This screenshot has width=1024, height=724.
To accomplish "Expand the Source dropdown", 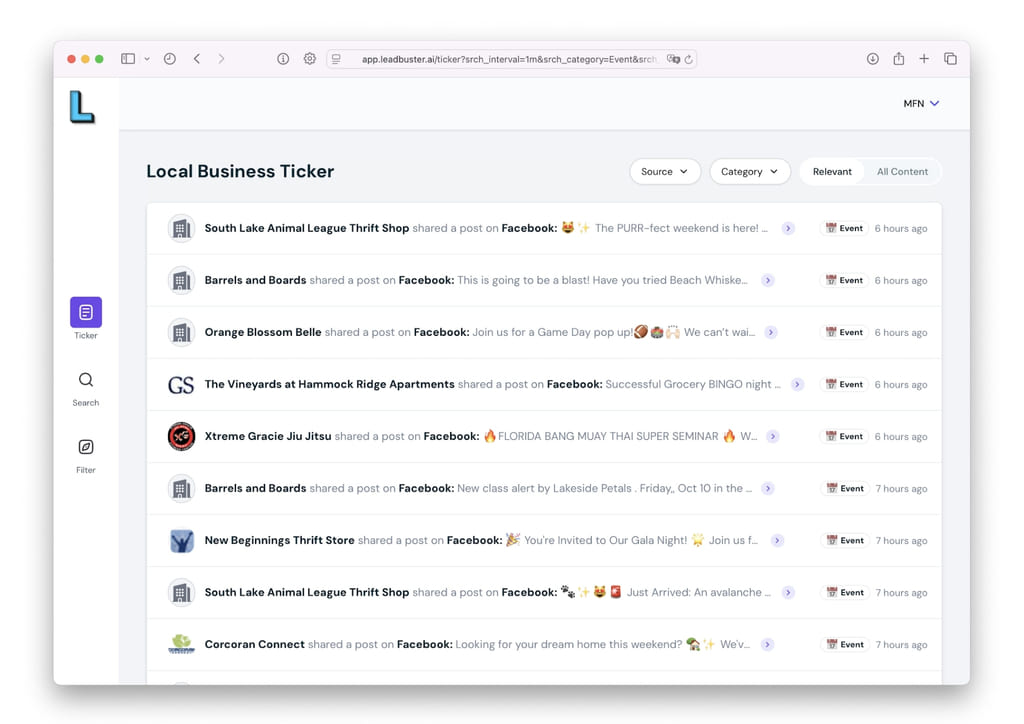I will 664,172.
